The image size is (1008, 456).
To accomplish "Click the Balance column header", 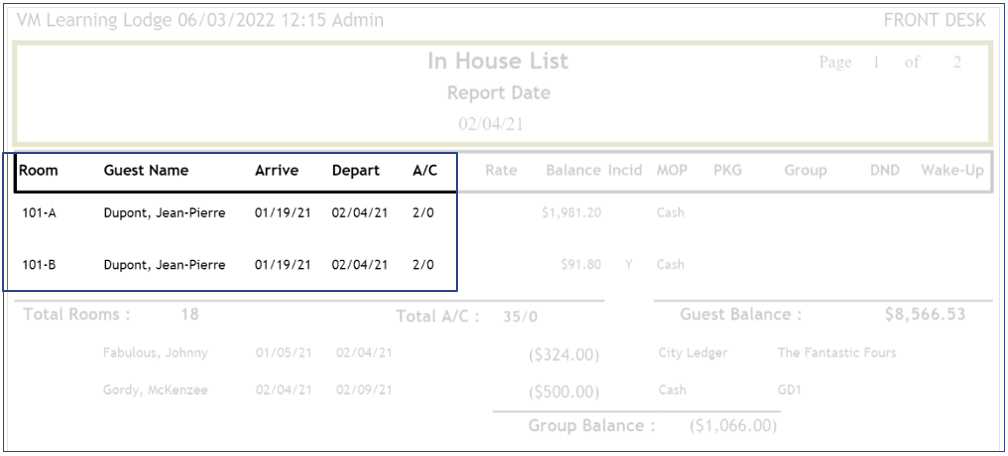I will pyautogui.click(x=573, y=171).
